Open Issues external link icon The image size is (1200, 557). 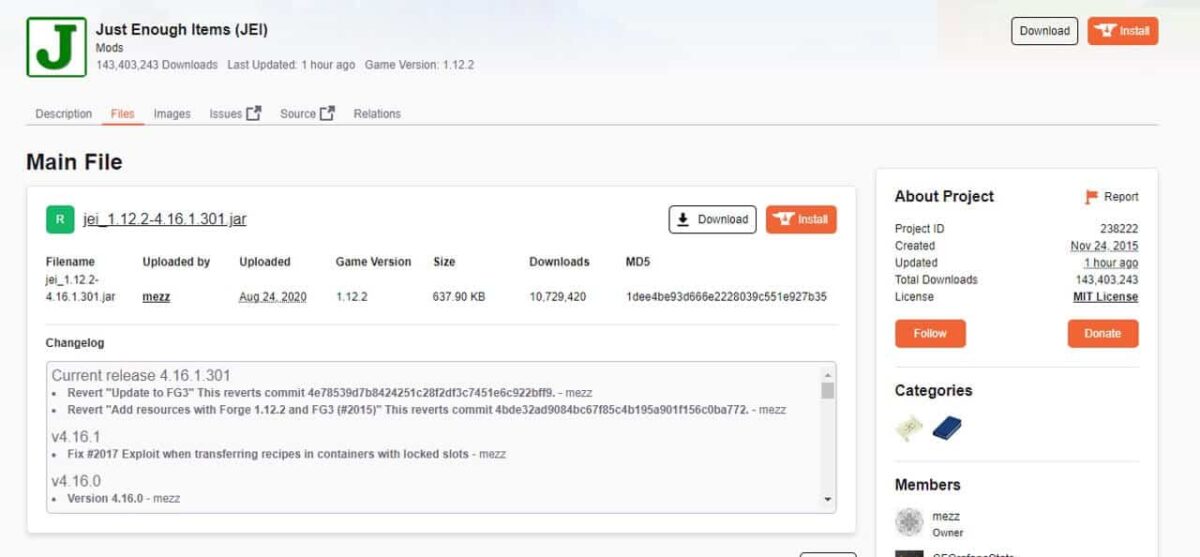pyautogui.click(x=254, y=113)
